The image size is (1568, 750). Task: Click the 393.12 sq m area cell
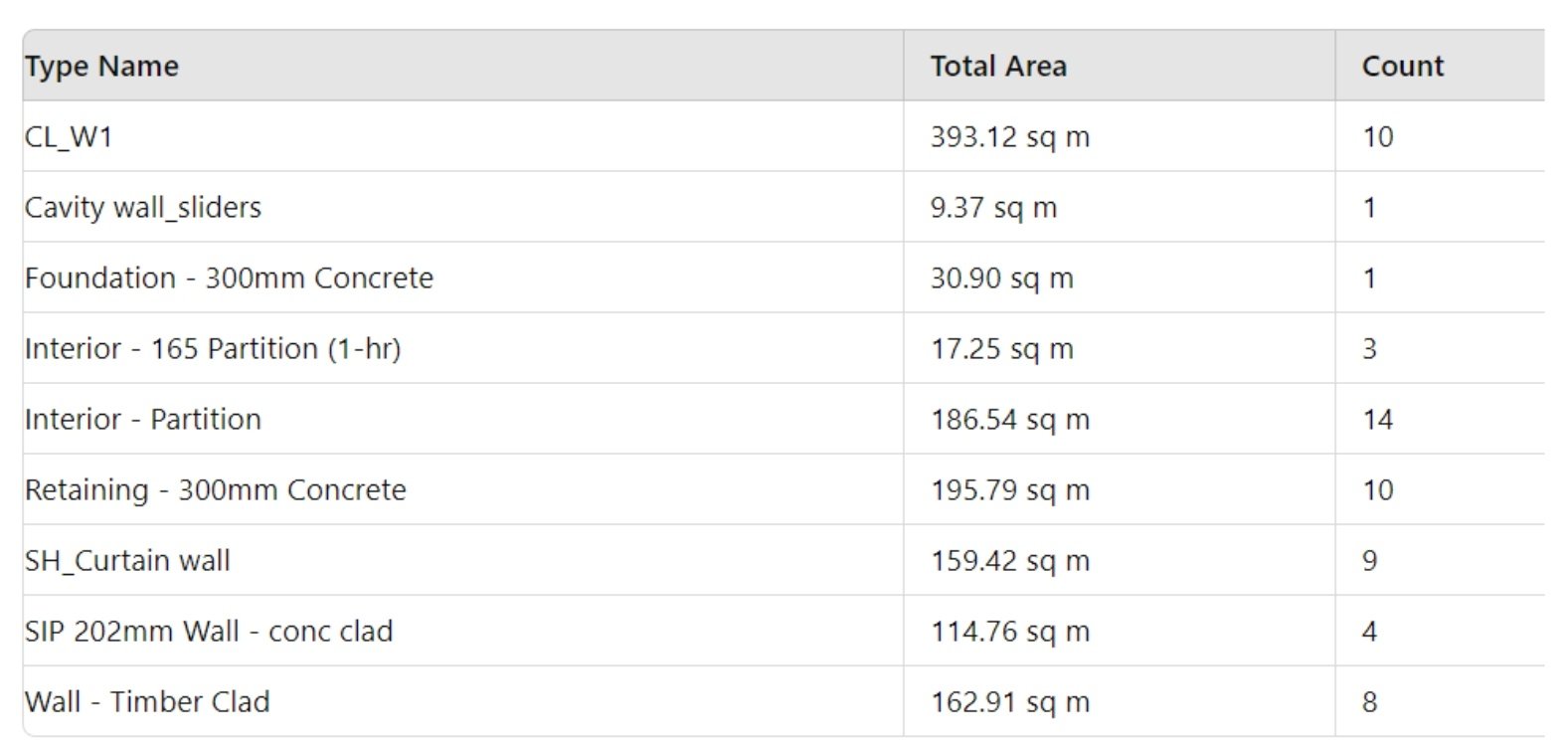tap(1010, 136)
